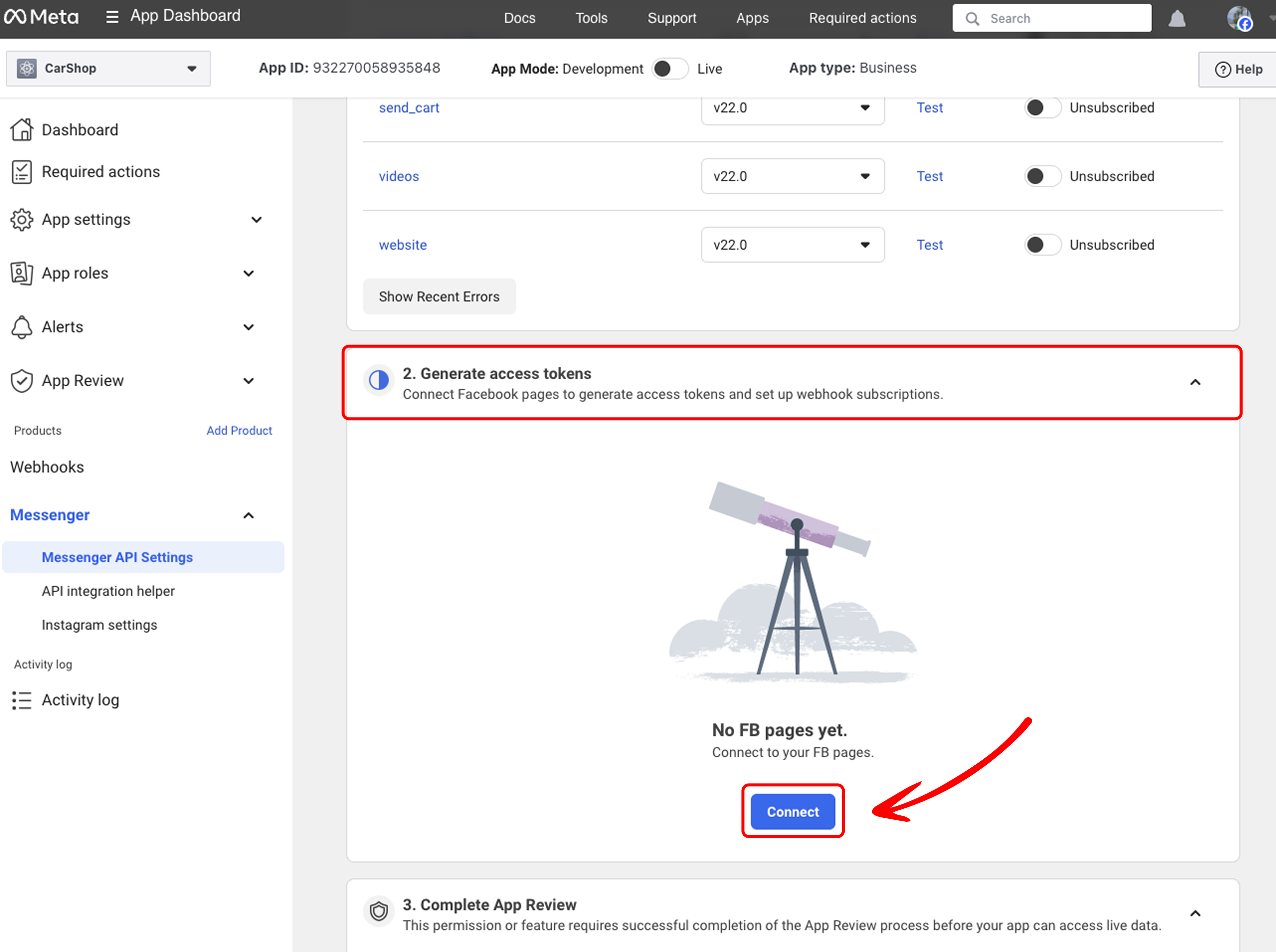Click the Required actions checklist icon
This screenshot has height=952, width=1276.
click(x=22, y=172)
